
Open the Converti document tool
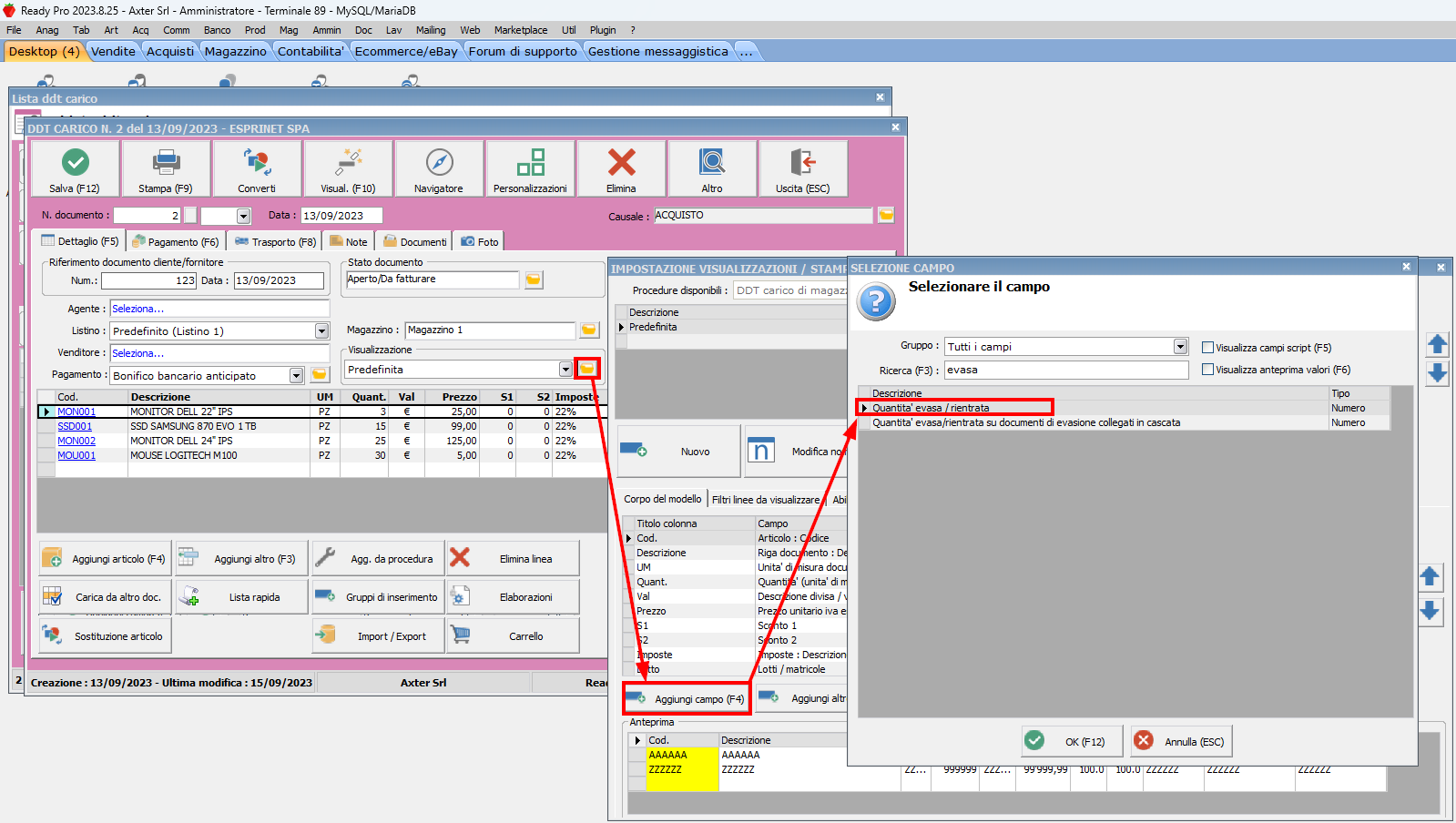257,168
